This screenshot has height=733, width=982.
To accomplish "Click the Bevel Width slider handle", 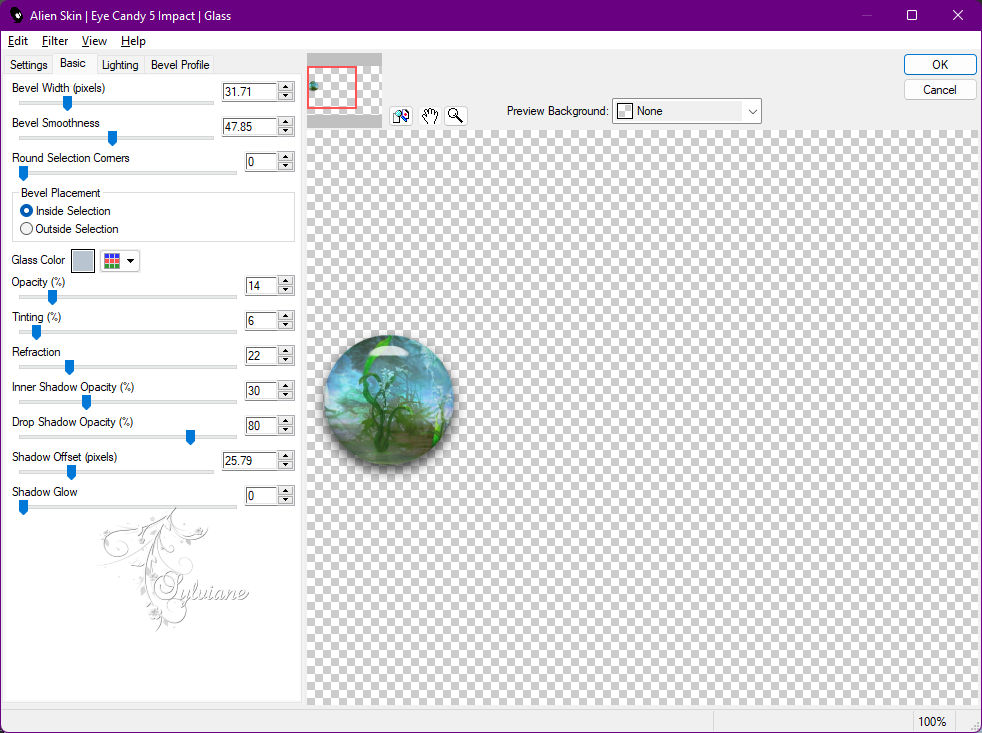I will click(68, 103).
